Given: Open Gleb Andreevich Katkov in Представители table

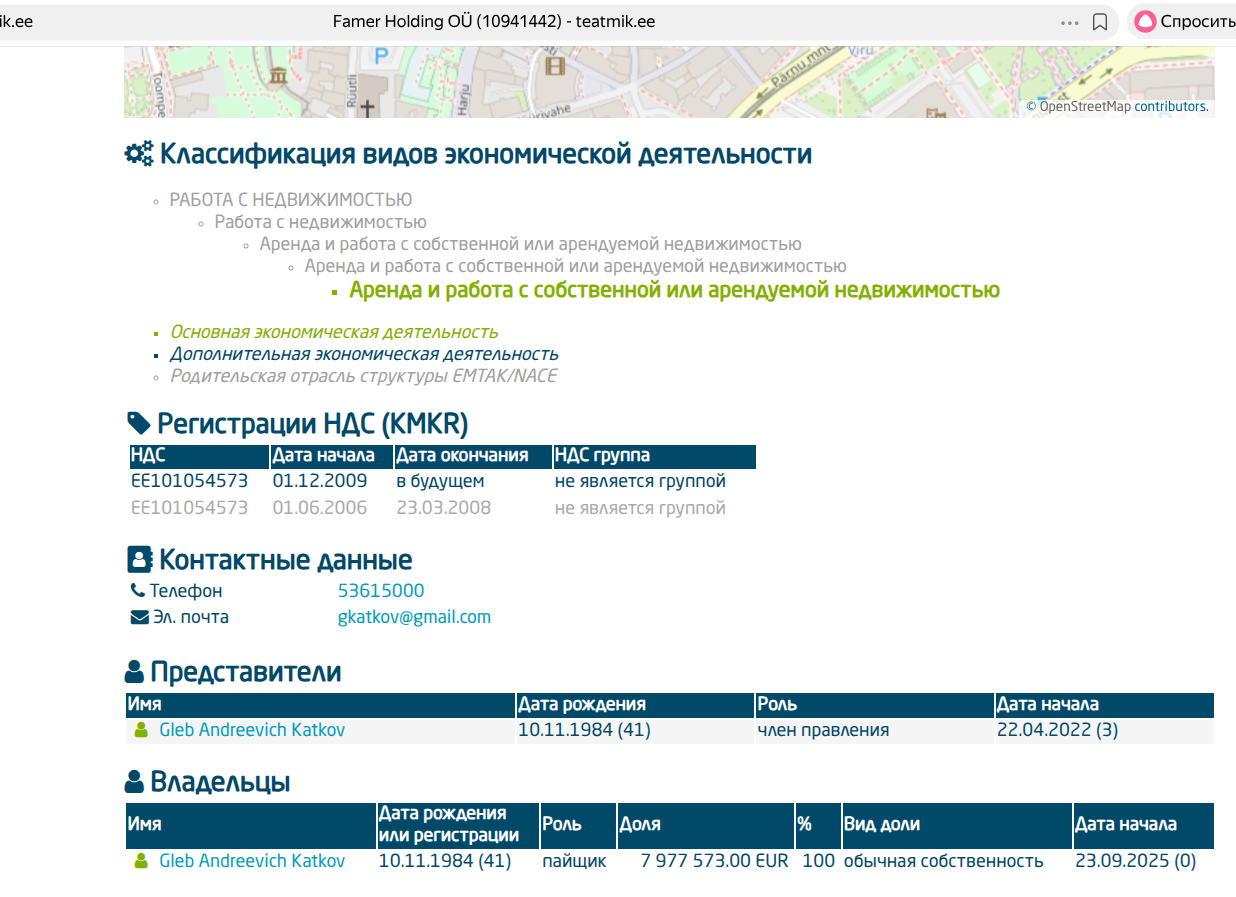Looking at the screenshot, I should [252, 730].
